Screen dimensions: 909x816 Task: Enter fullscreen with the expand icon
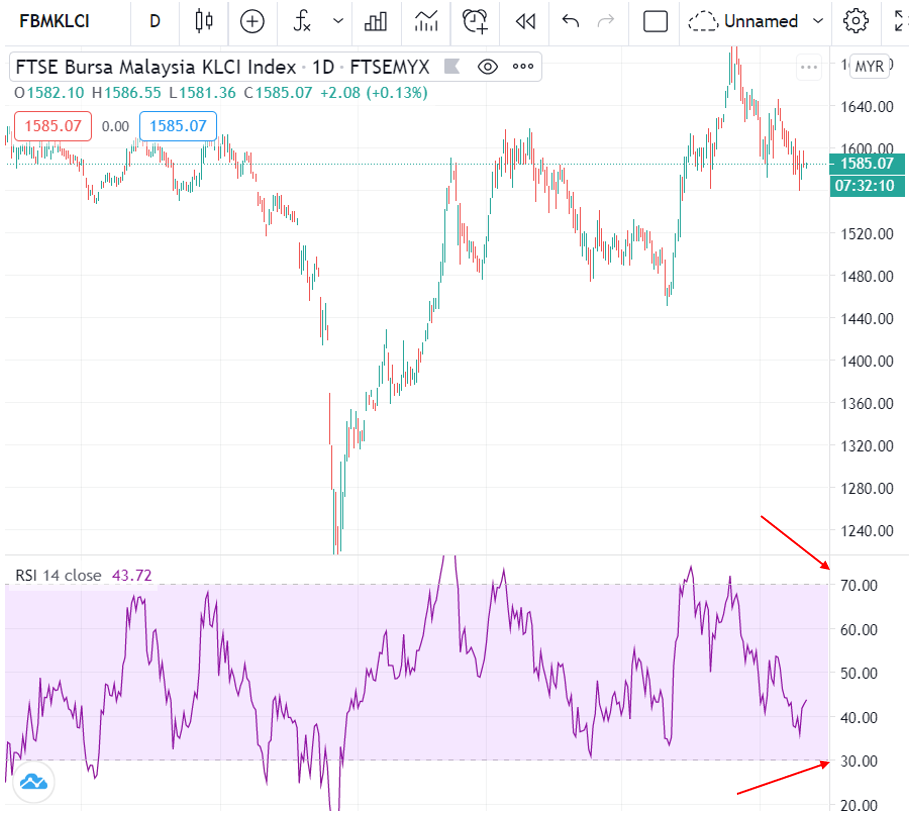pyautogui.click(x=898, y=21)
